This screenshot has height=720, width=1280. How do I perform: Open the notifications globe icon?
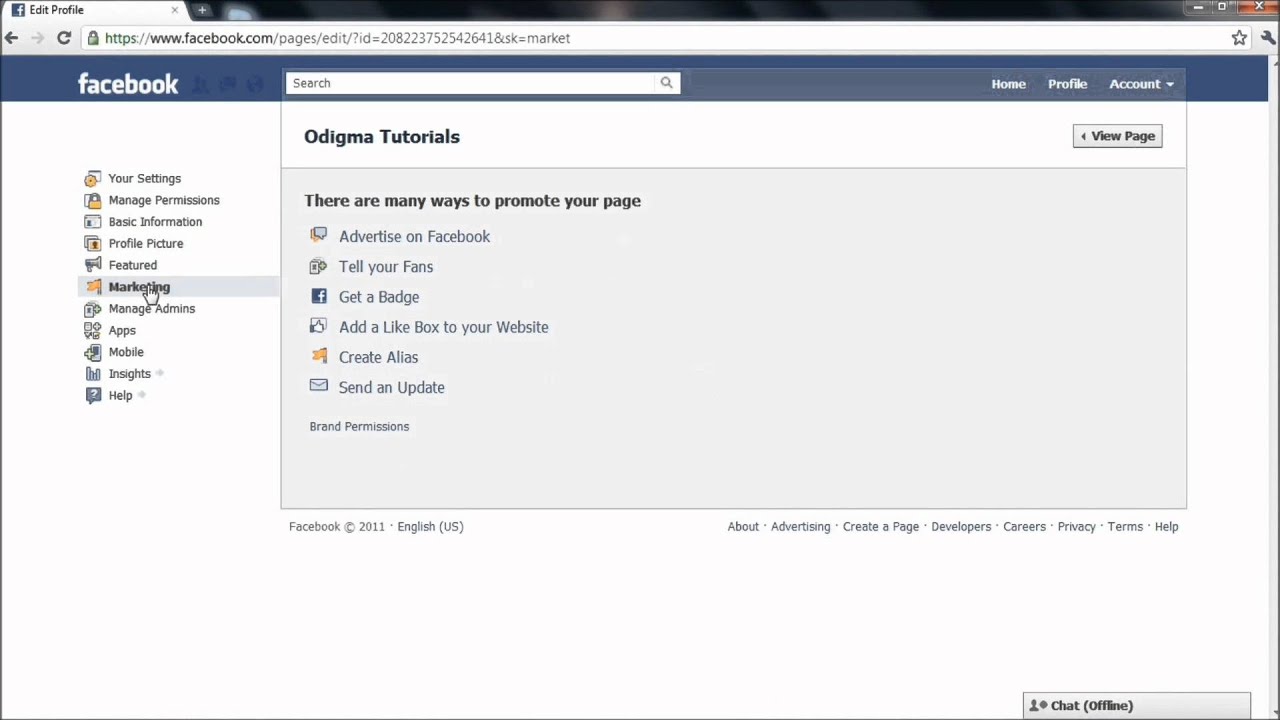pyautogui.click(x=255, y=85)
